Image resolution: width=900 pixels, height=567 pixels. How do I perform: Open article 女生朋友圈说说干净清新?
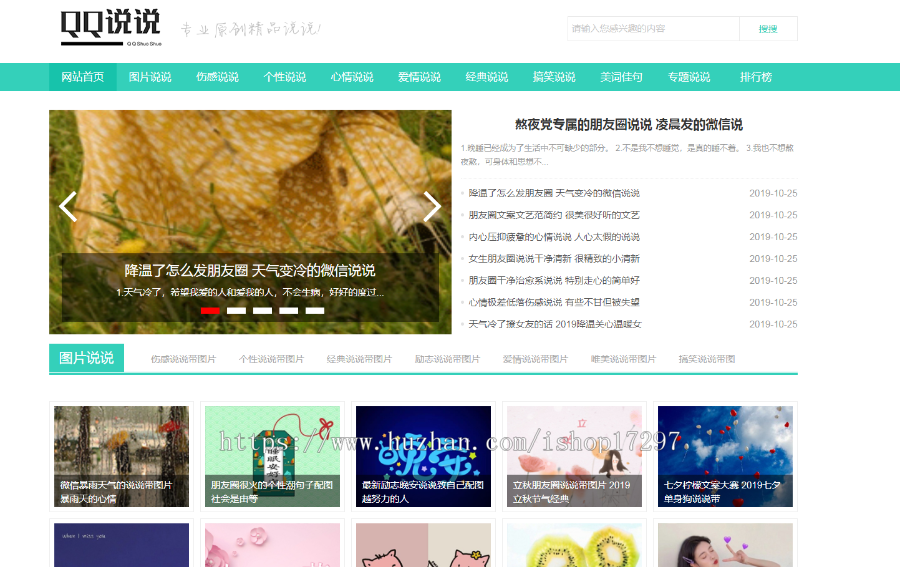554,259
